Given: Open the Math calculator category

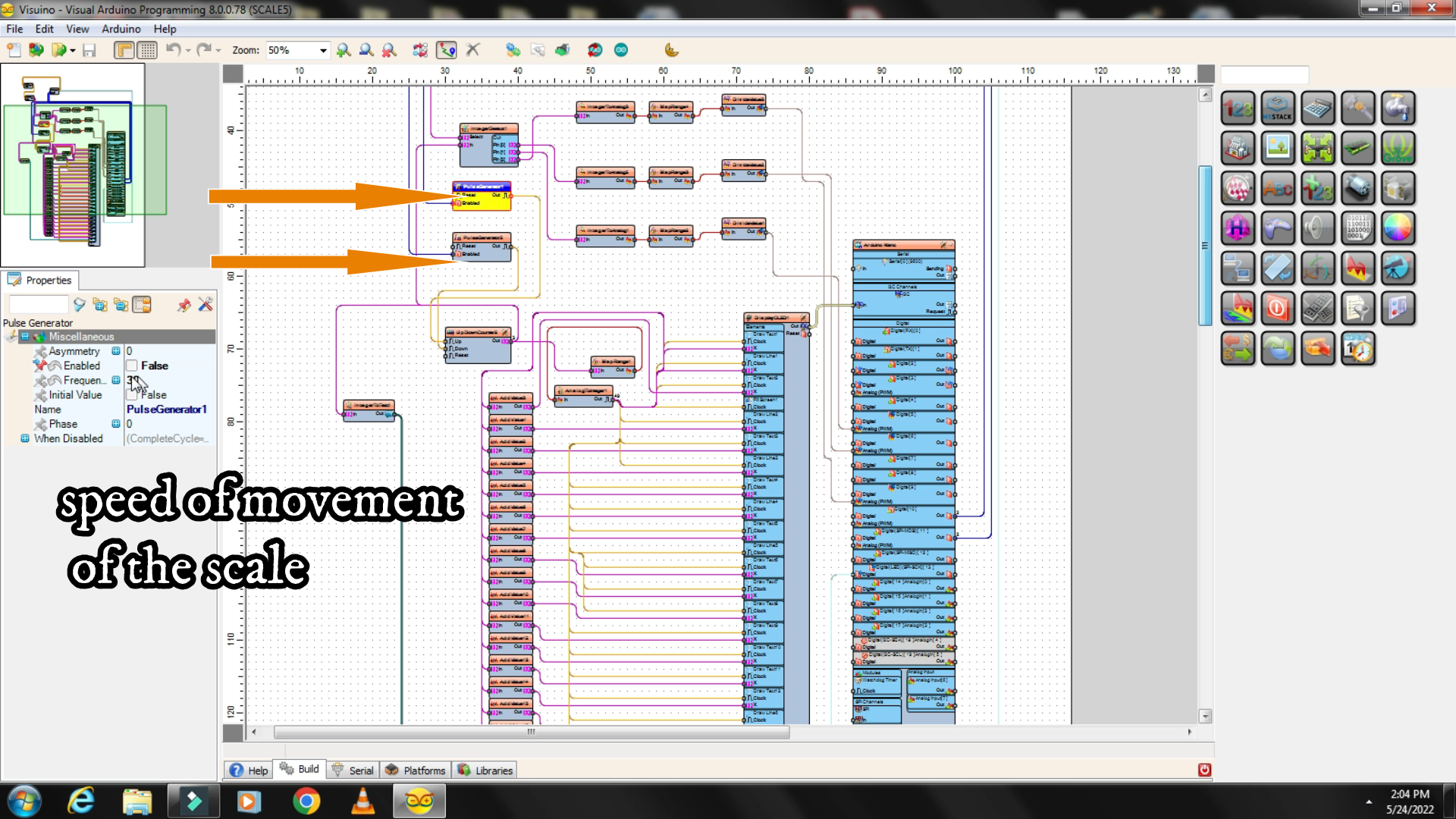Looking at the screenshot, I should point(1318,108).
